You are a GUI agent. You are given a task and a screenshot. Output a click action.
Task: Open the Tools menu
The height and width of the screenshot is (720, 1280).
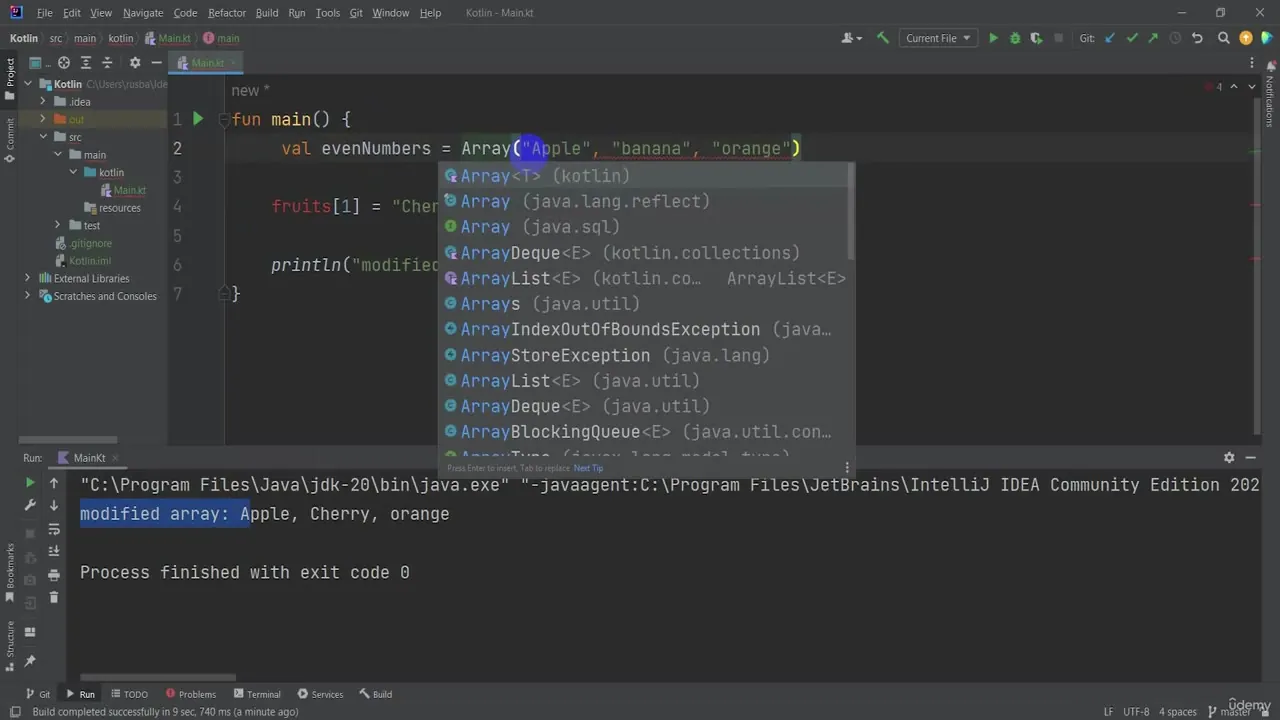[x=328, y=13]
